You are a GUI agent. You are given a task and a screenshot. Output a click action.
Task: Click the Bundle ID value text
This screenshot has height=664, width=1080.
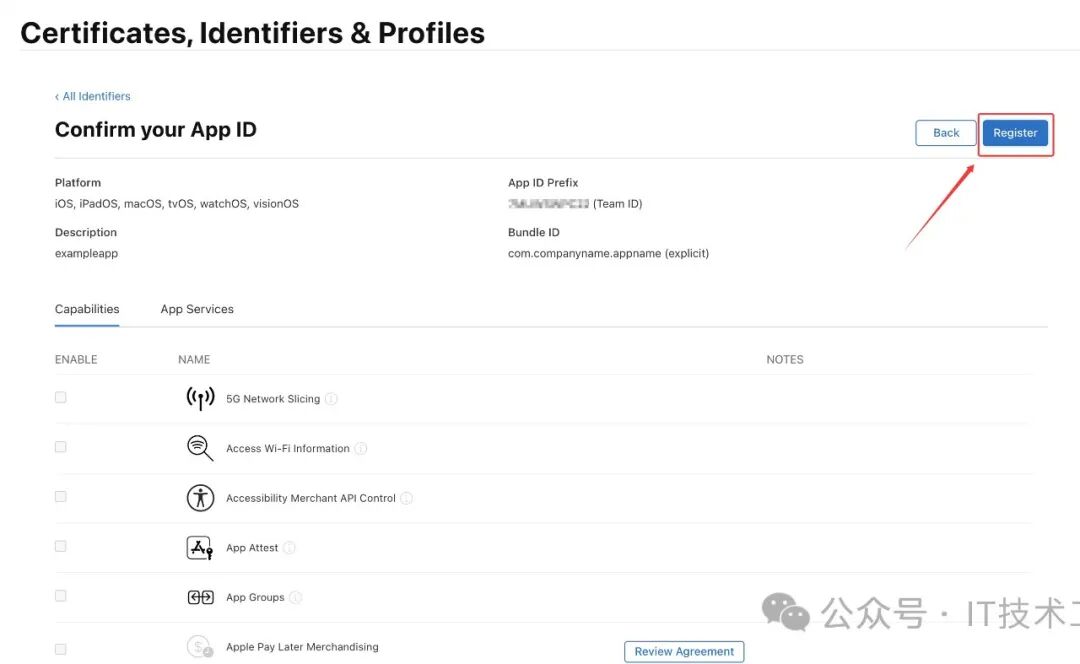tap(608, 254)
